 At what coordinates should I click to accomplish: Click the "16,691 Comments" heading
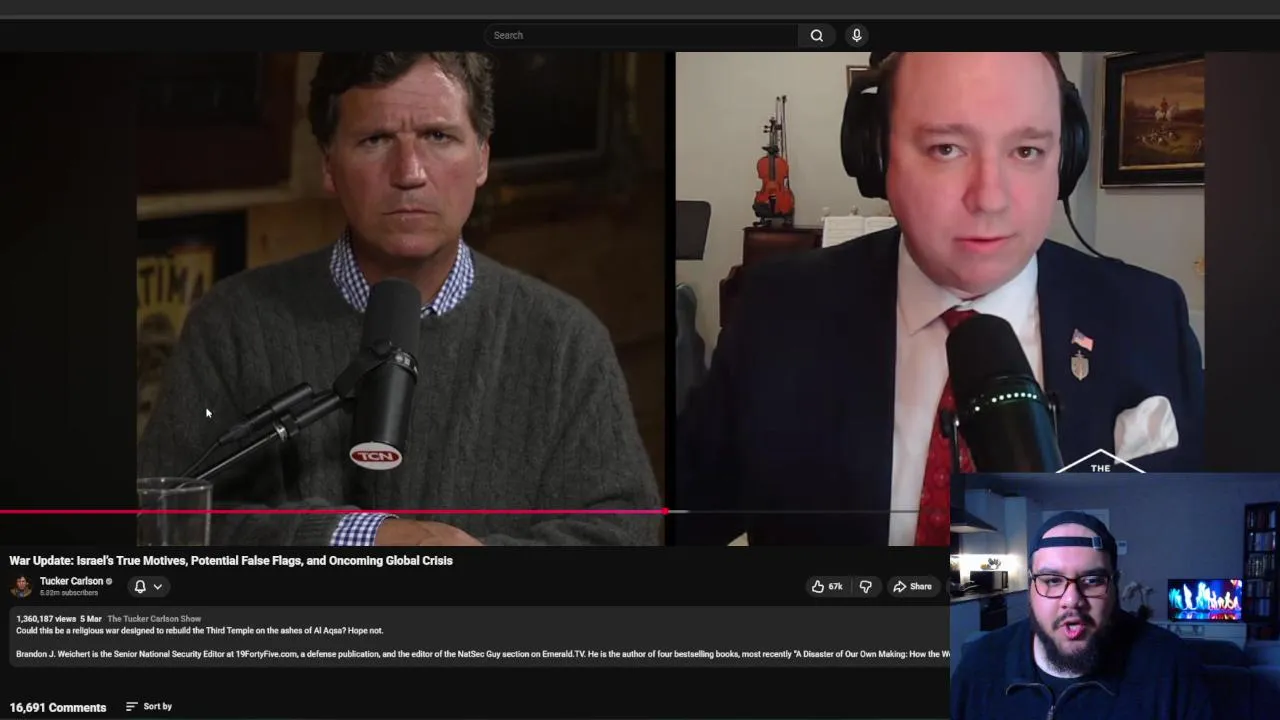pyautogui.click(x=58, y=707)
